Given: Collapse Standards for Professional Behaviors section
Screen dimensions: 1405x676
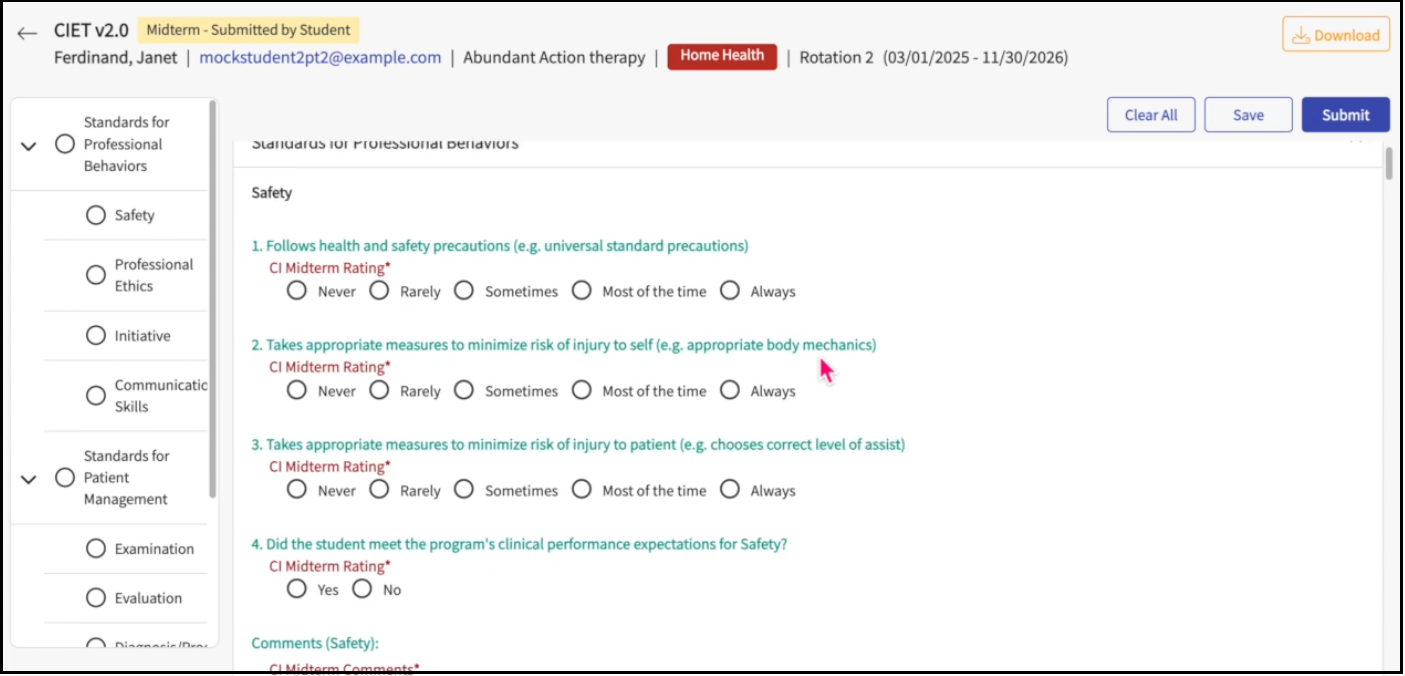Looking at the screenshot, I should tap(29, 146).
